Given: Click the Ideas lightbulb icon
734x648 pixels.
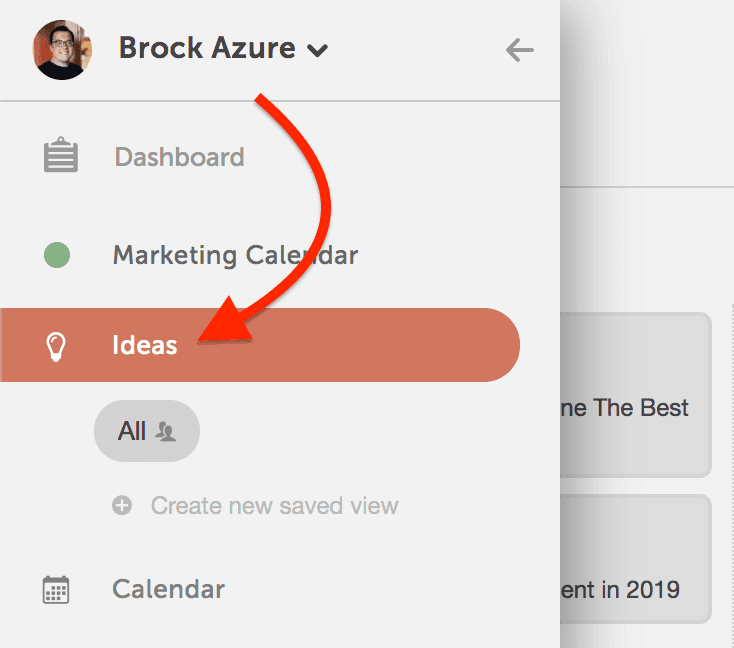Looking at the screenshot, I should pos(56,346).
